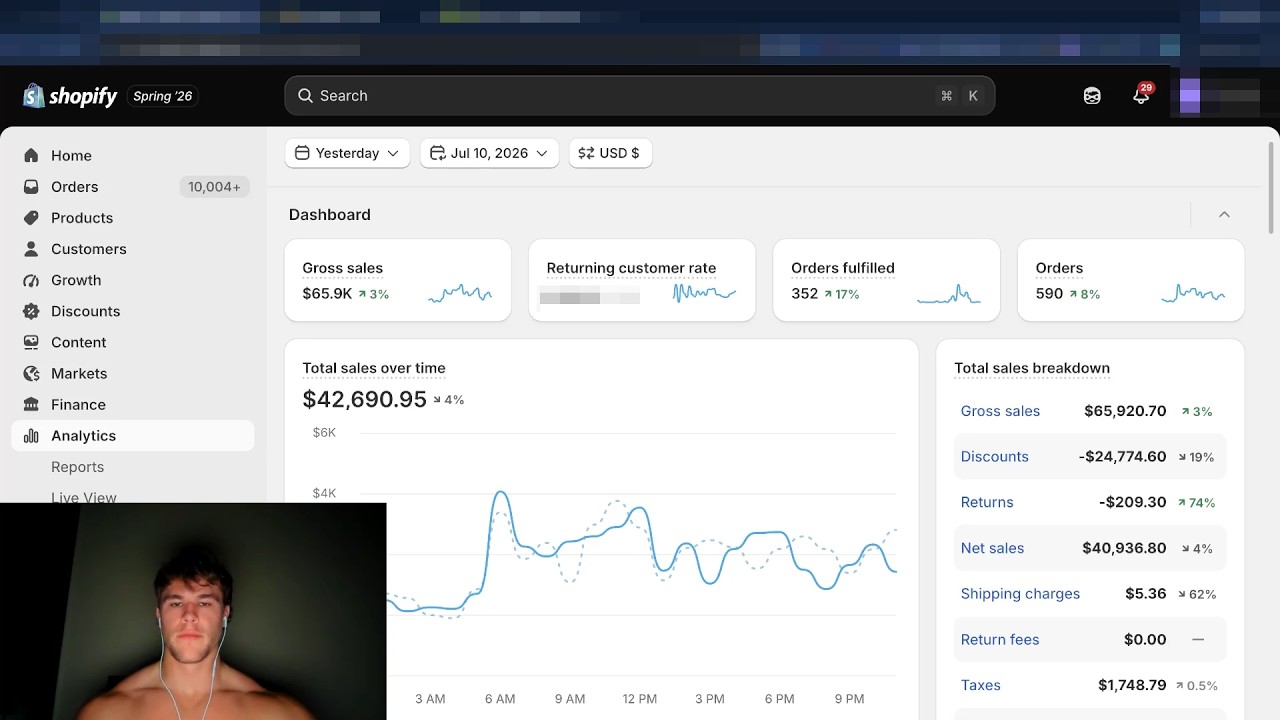Image resolution: width=1280 pixels, height=720 pixels.
Task: Open the Jul 10, 2026 comparison dropdown
Action: 489,153
